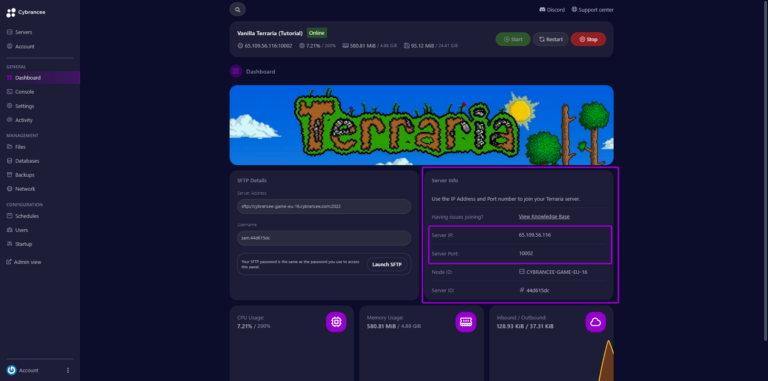Click the bottom Account power icon
This screenshot has height=381, width=768.
[x=12, y=370]
